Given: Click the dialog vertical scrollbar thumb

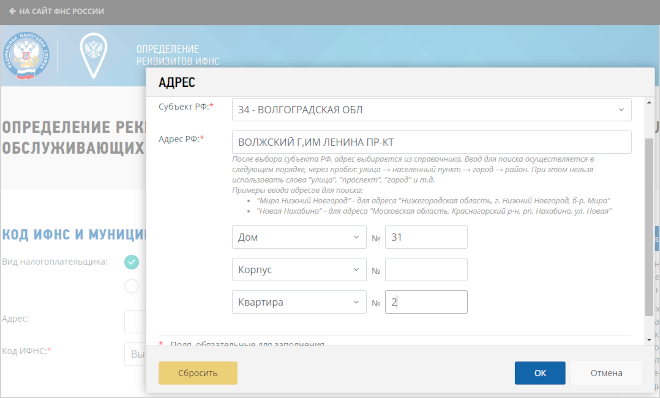Looking at the screenshot, I should [x=649, y=227].
